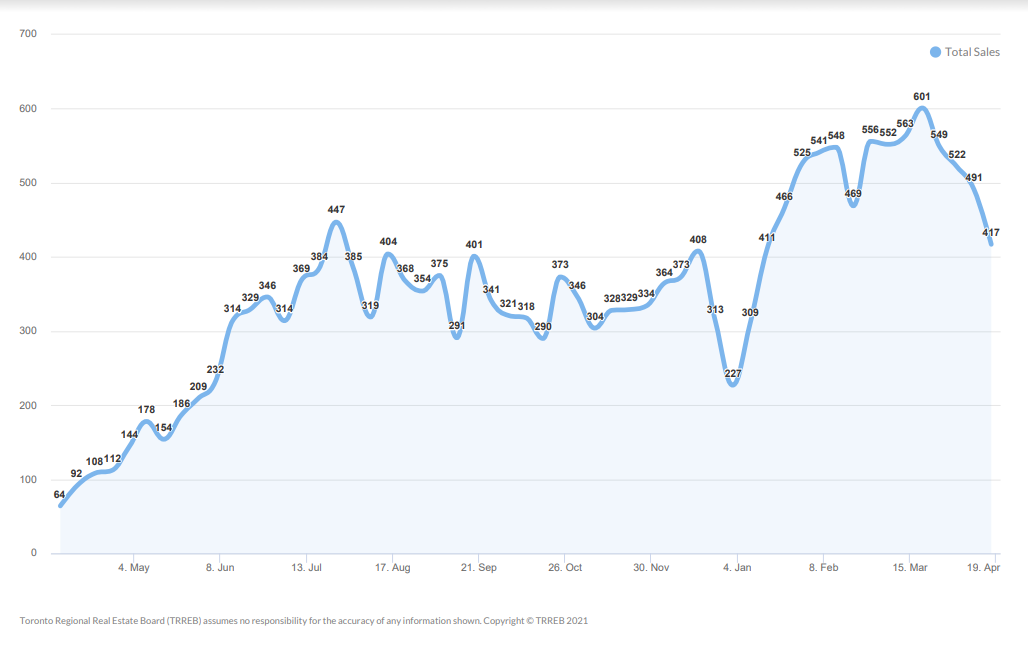This screenshot has height=650, width=1028.
Task: Select the data label 309
Action: click(750, 312)
